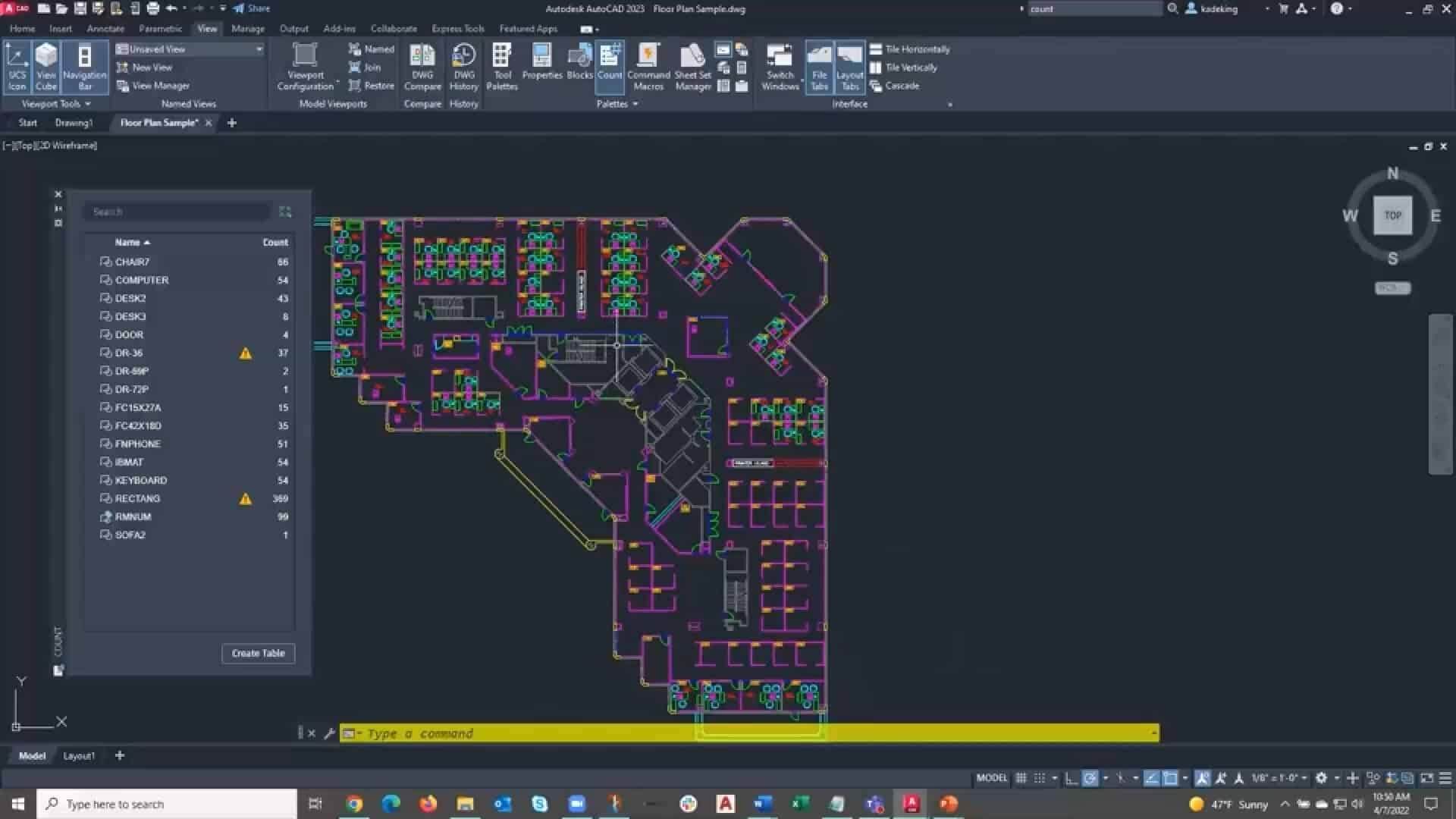The height and width of the screenshot is (819, 1456).
Task: Click the Create Table button
Action: [258, 654]
